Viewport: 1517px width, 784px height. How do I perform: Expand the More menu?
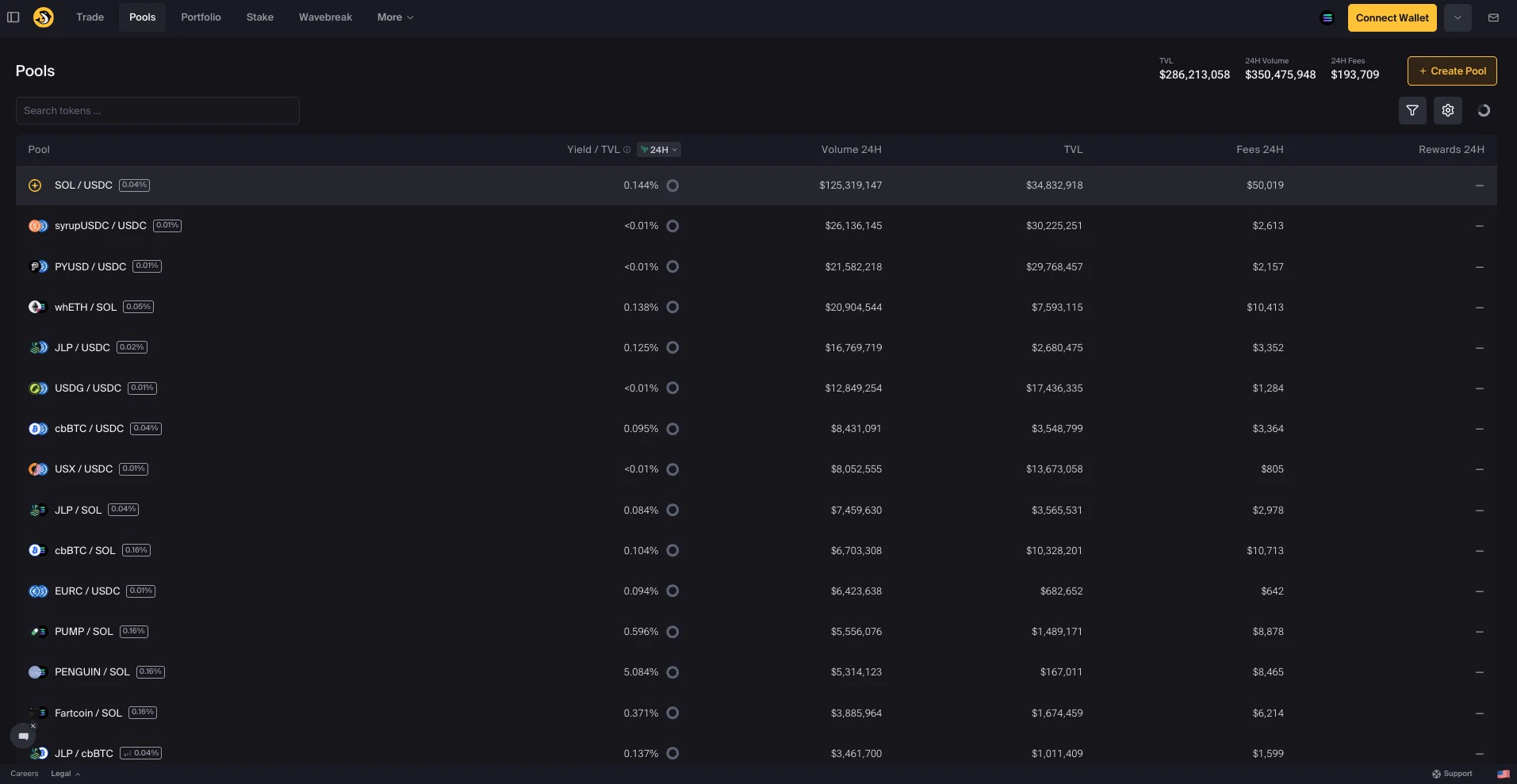coord(395,17)
